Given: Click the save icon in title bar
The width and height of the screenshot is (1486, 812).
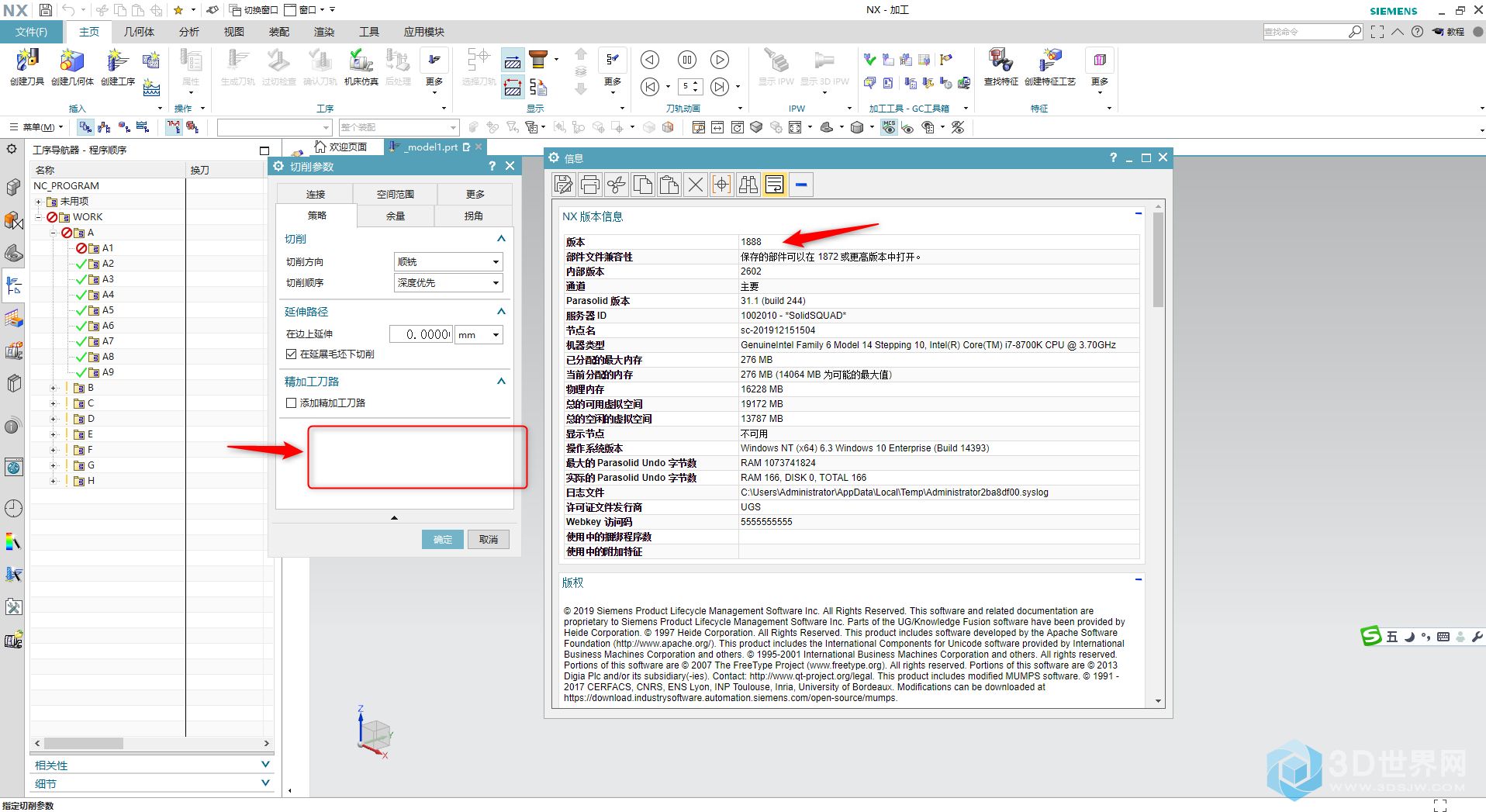Looking at the screenshot, I should tap(46, 10).
